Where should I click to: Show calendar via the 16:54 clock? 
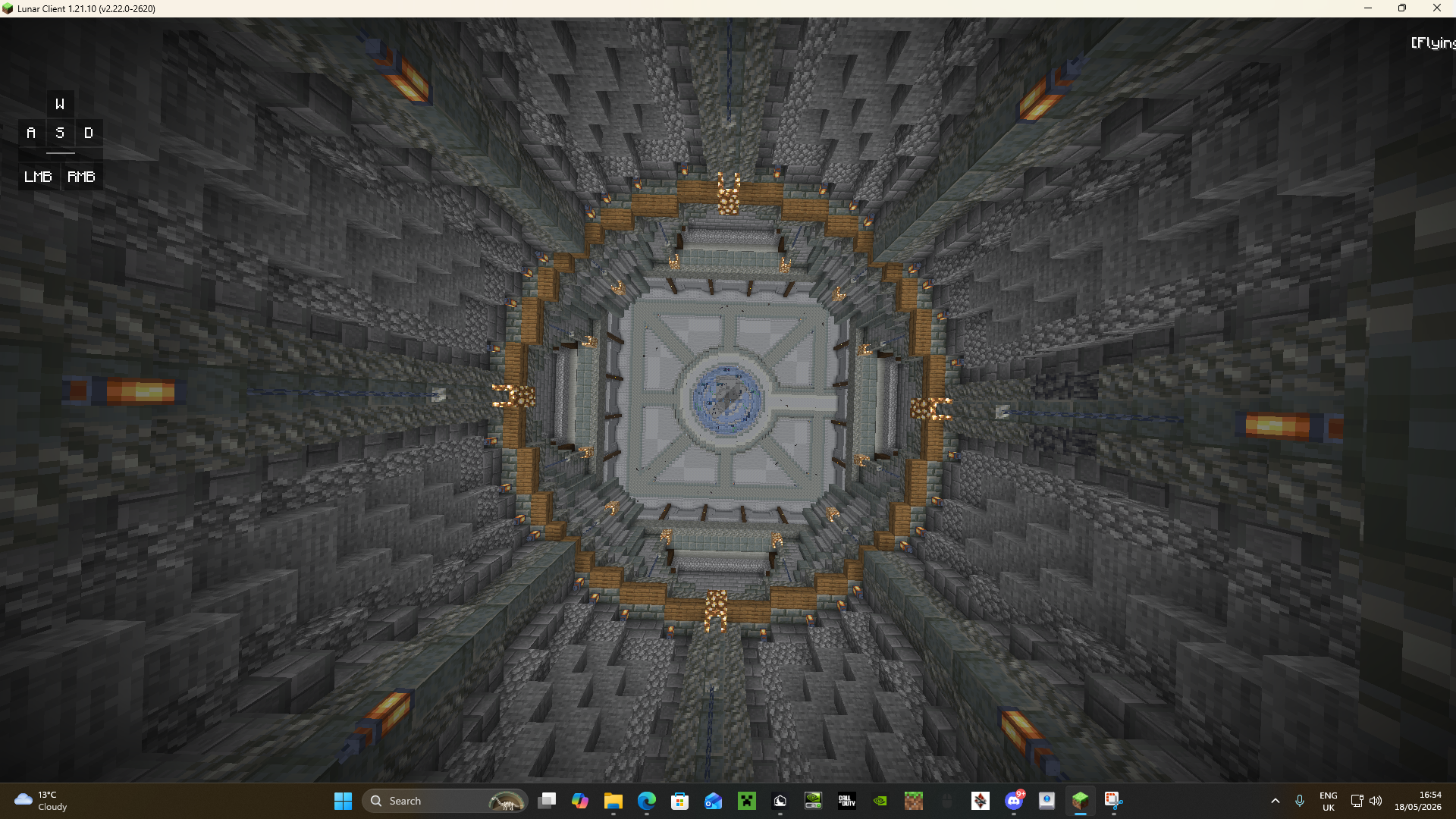click(1418, 801)
